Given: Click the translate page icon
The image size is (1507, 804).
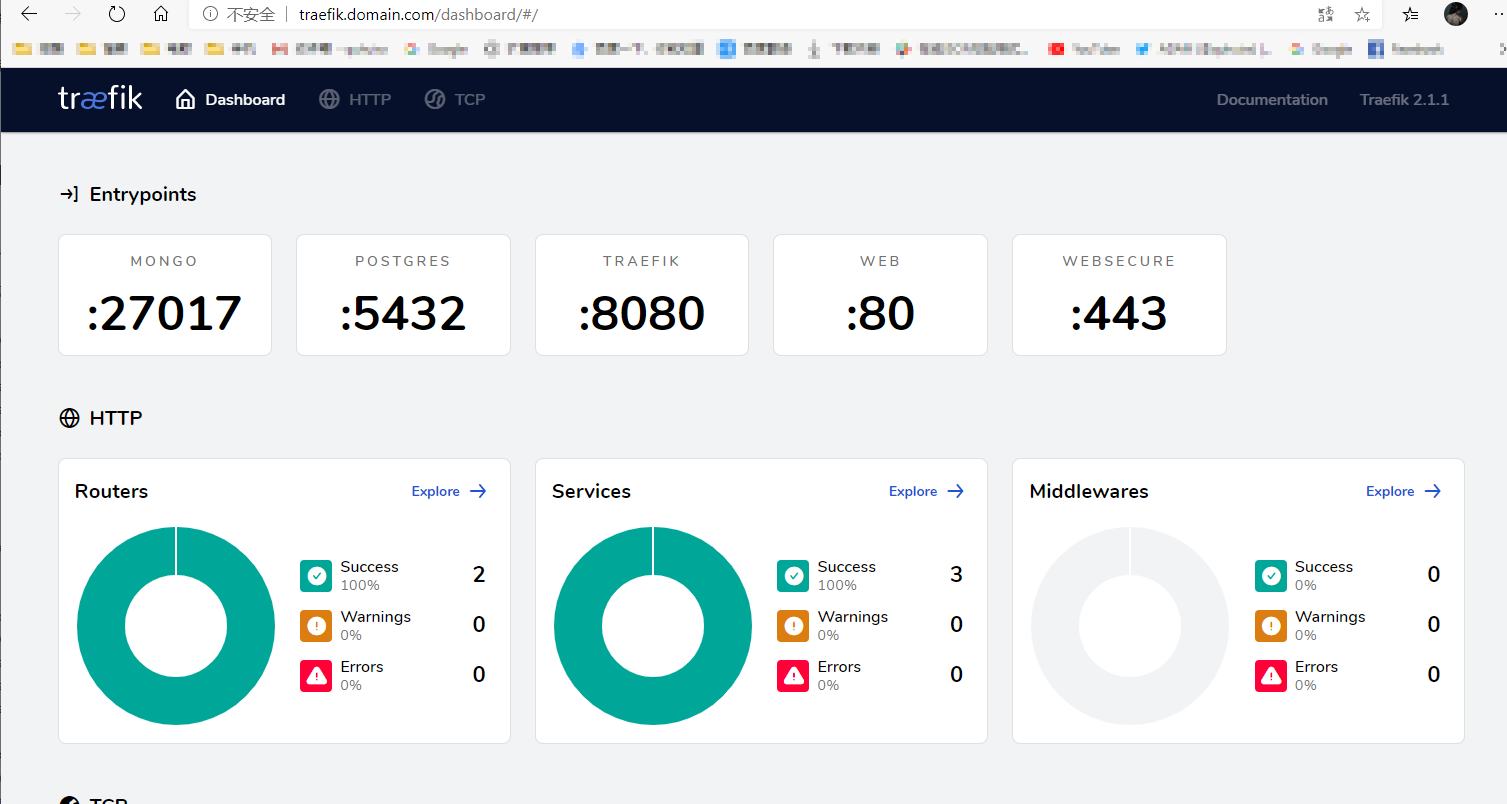Looking at the screenshot, I should click(x=1326, y=14).
